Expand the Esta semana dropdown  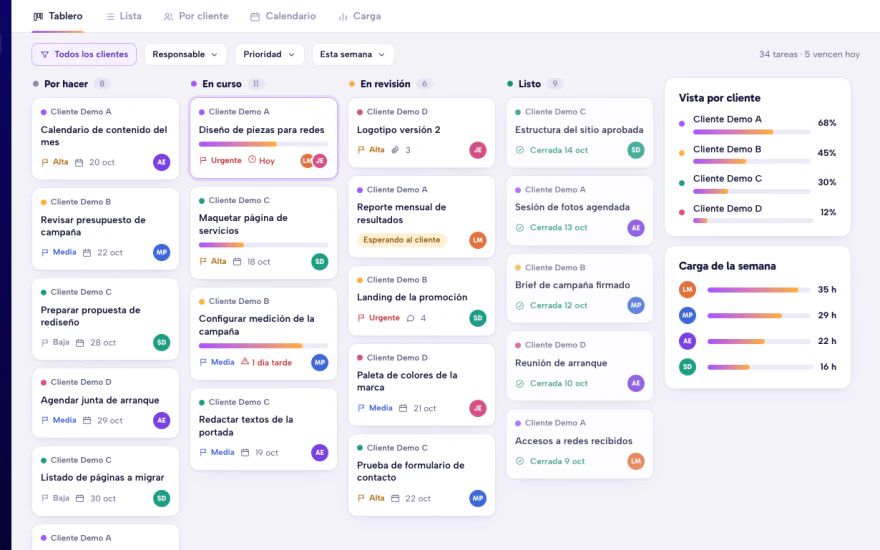tap(353, 54)
